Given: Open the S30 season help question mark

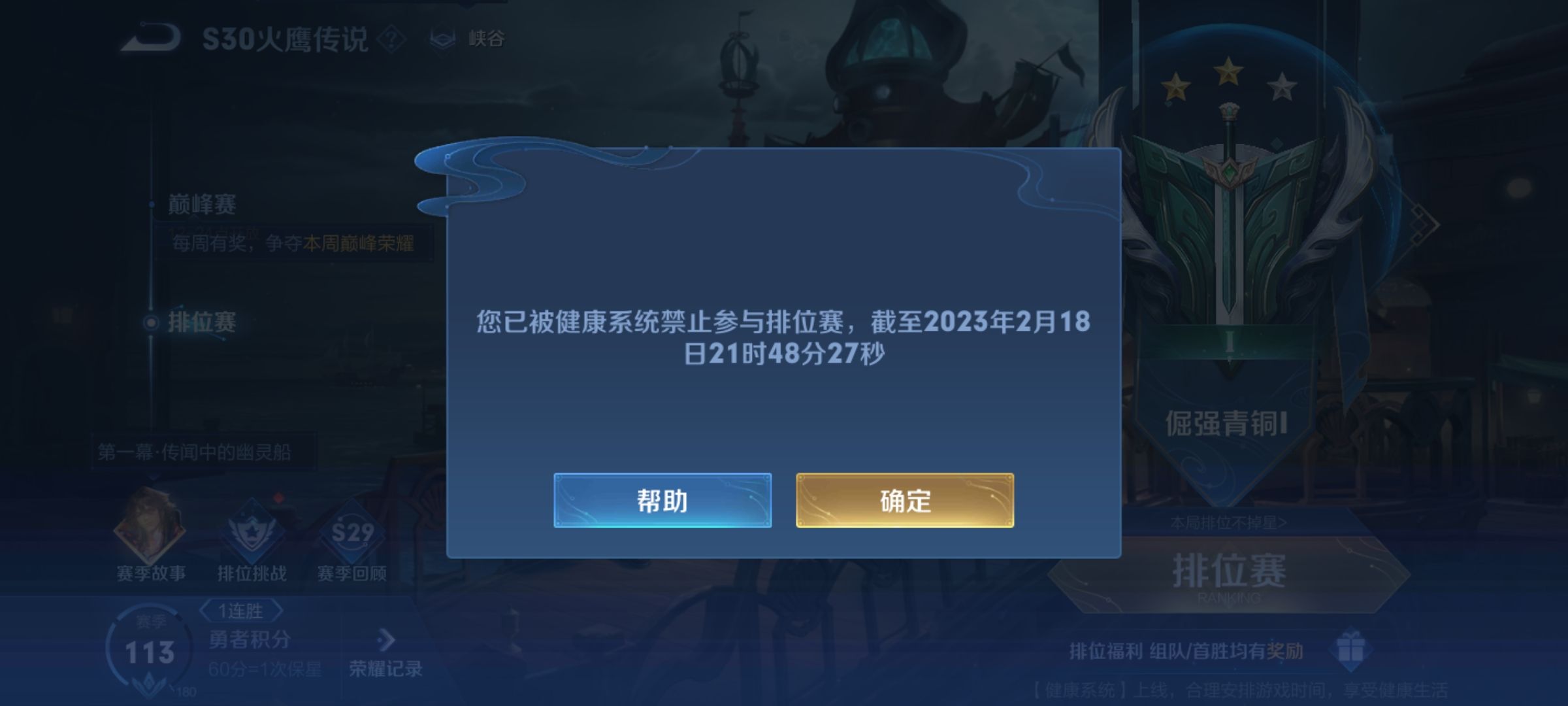Looking at the screenshot, I should tap(391, 39).
